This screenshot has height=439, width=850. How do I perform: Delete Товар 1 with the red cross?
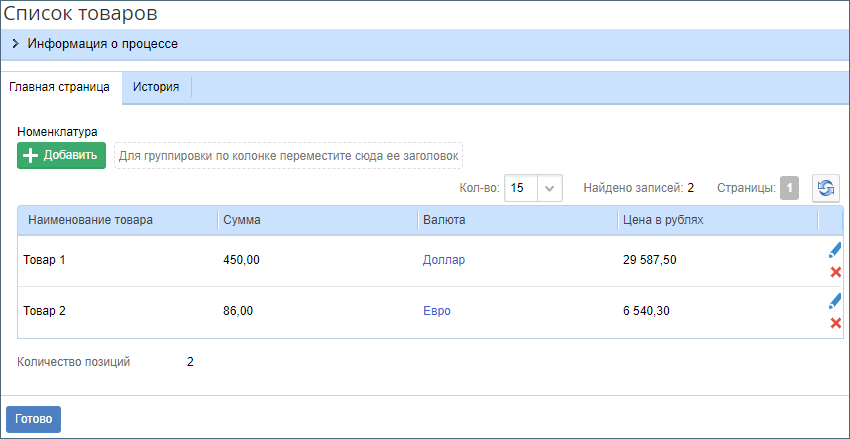[835, 272]
